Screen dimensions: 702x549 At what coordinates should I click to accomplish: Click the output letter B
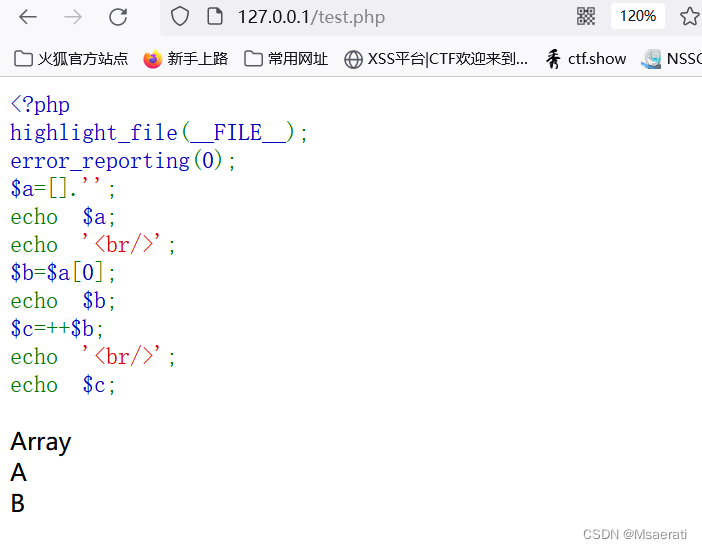[x=17, y=503]
